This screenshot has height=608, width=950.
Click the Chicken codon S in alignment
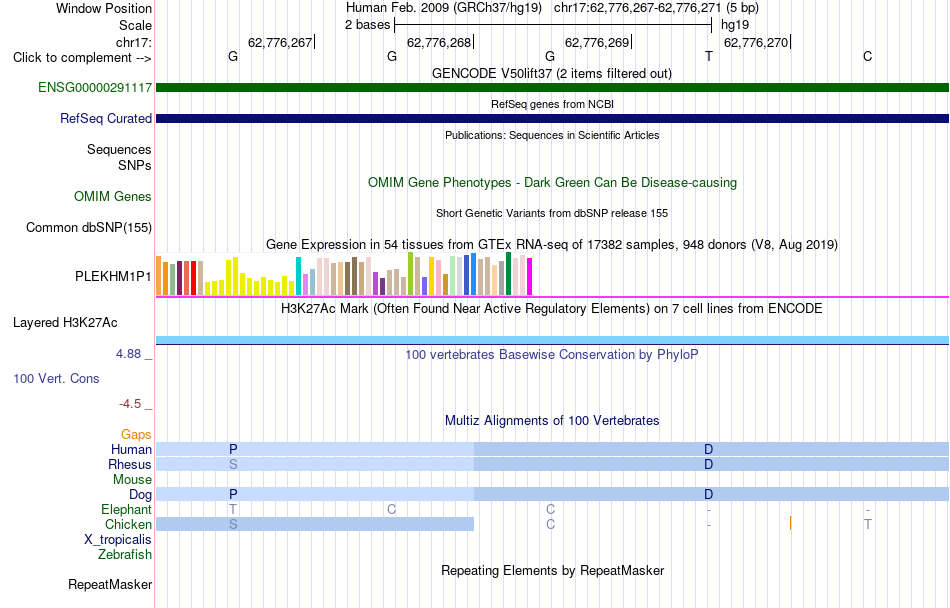point(233,524)
